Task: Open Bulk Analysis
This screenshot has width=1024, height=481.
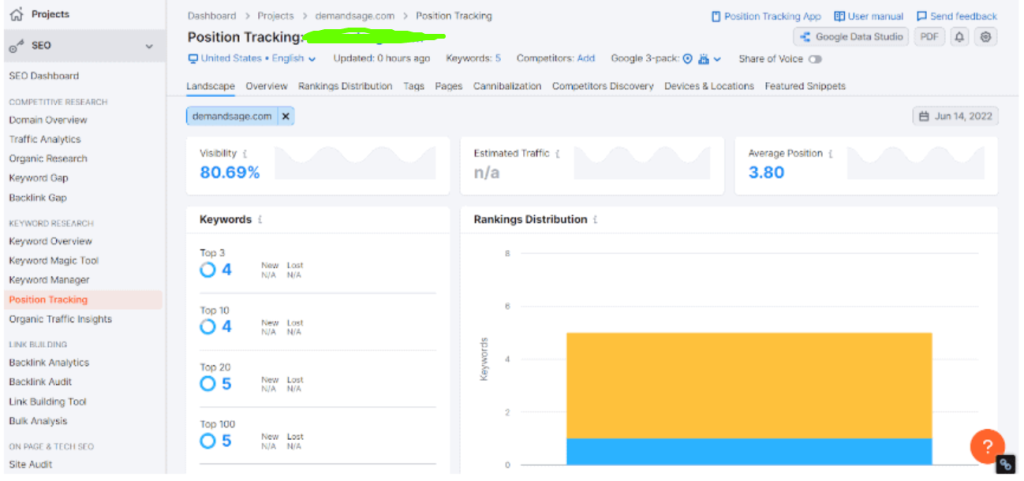Action: click(x=38, y=421)
